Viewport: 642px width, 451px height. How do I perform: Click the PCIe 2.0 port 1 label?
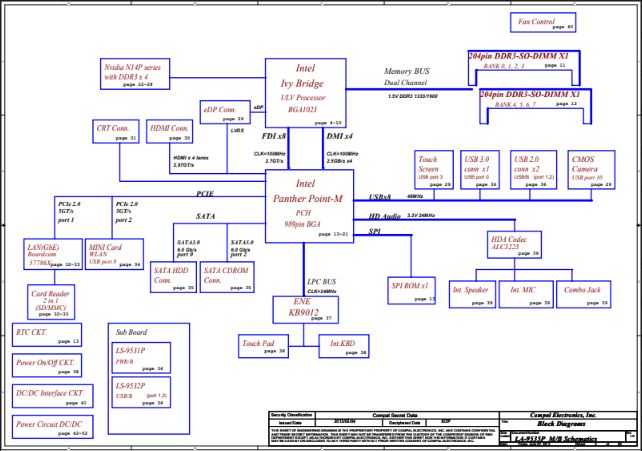point(69,212)
